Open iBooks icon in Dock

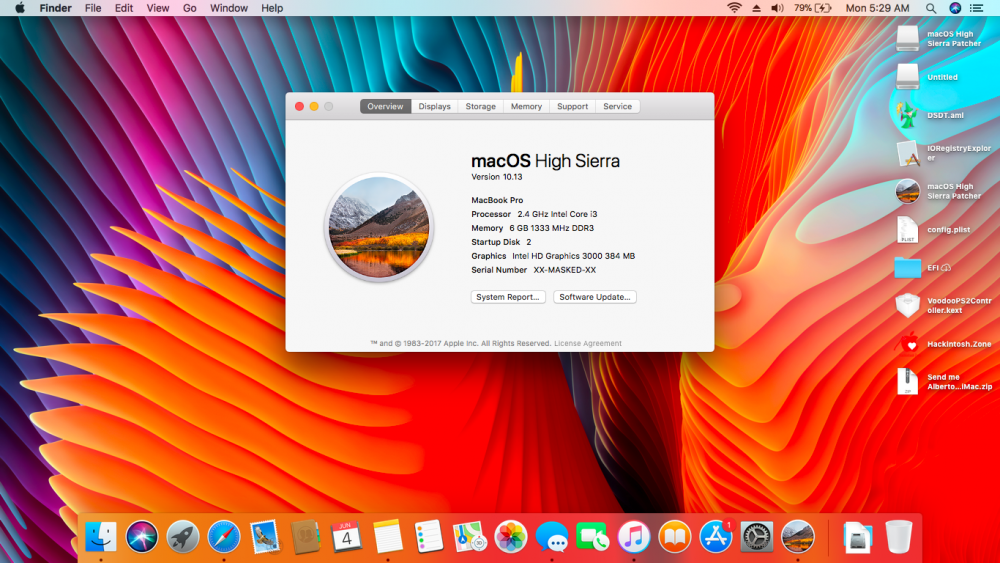pyautogui.click(x=674, y=536)
